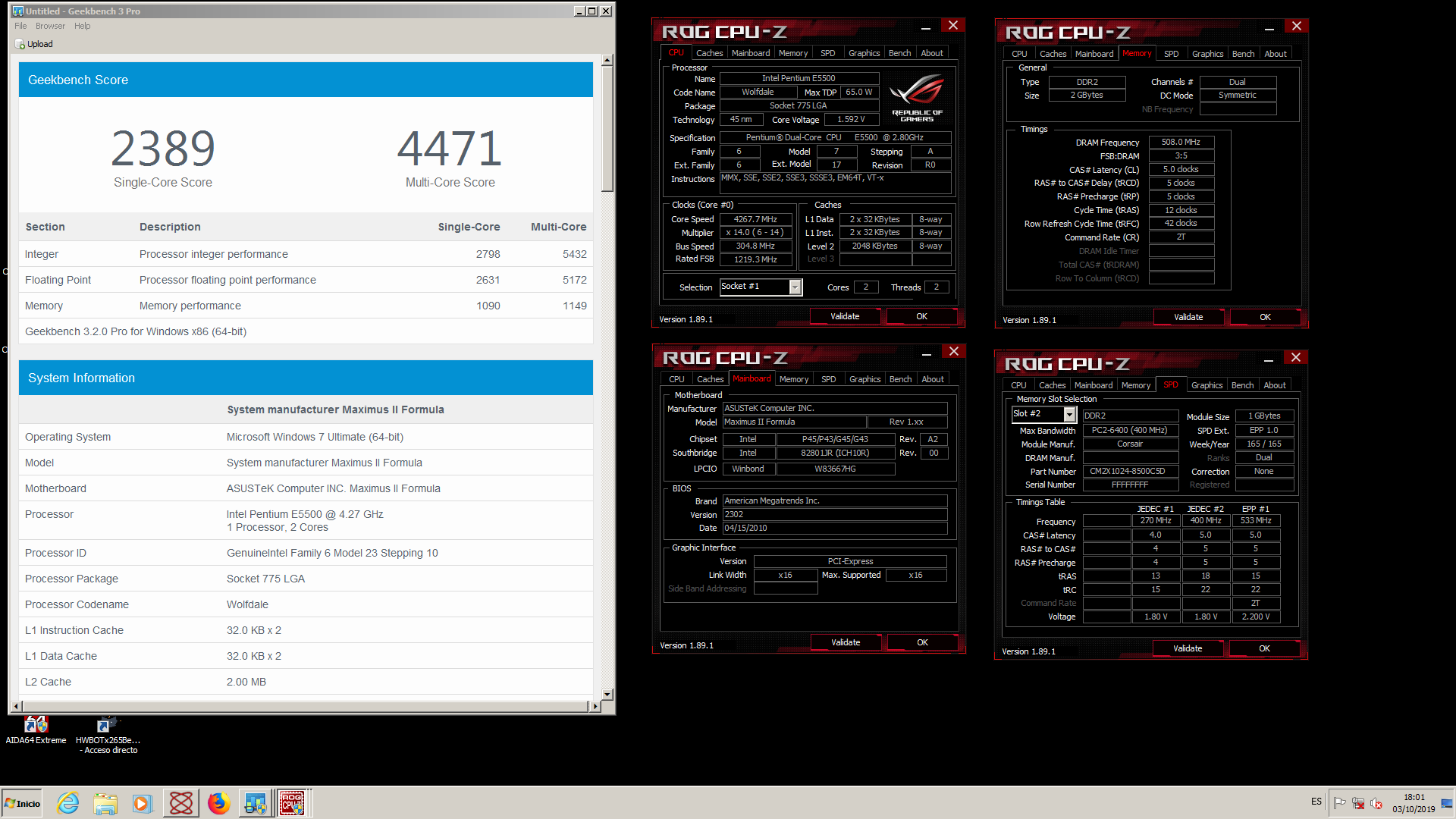The width and height of the screenshot is (1456, 819).
Task: Maximize the Geekbench 3 Pro window
Action: (592, 11)
